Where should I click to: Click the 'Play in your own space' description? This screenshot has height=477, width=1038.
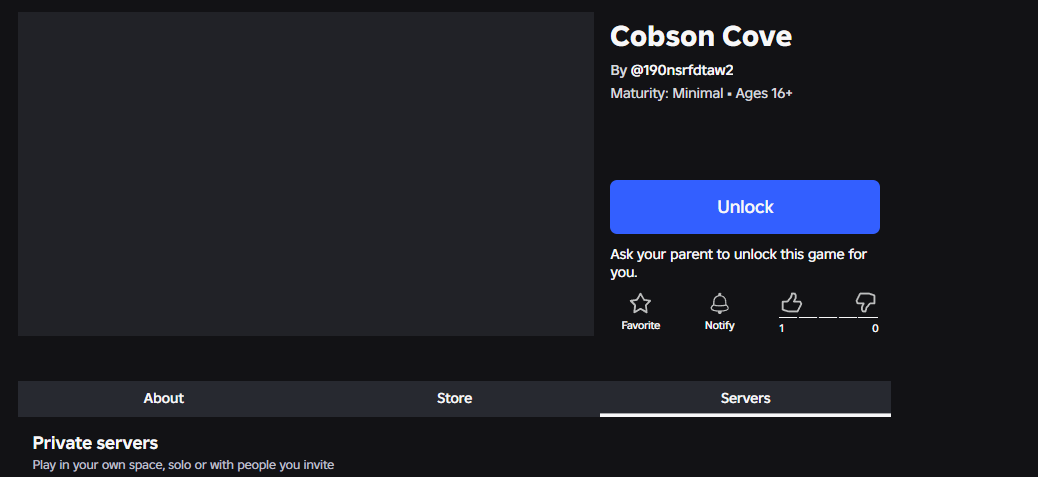click(x=183, y=465)
